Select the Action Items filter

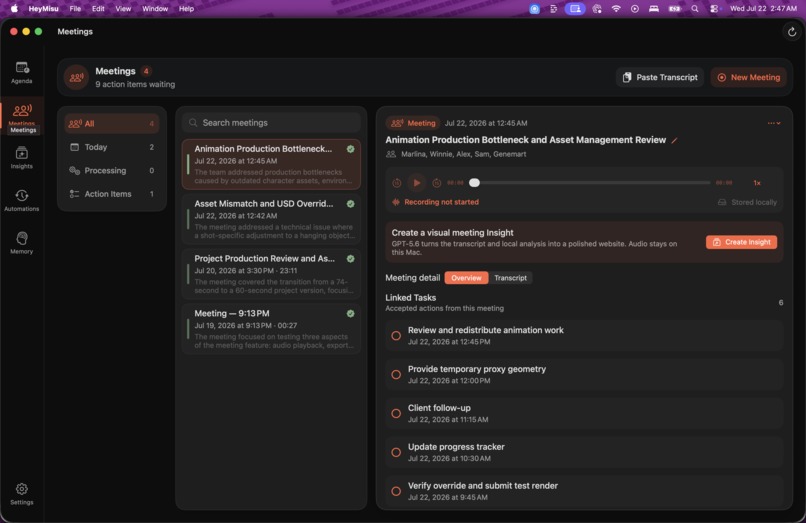(112, 194)
